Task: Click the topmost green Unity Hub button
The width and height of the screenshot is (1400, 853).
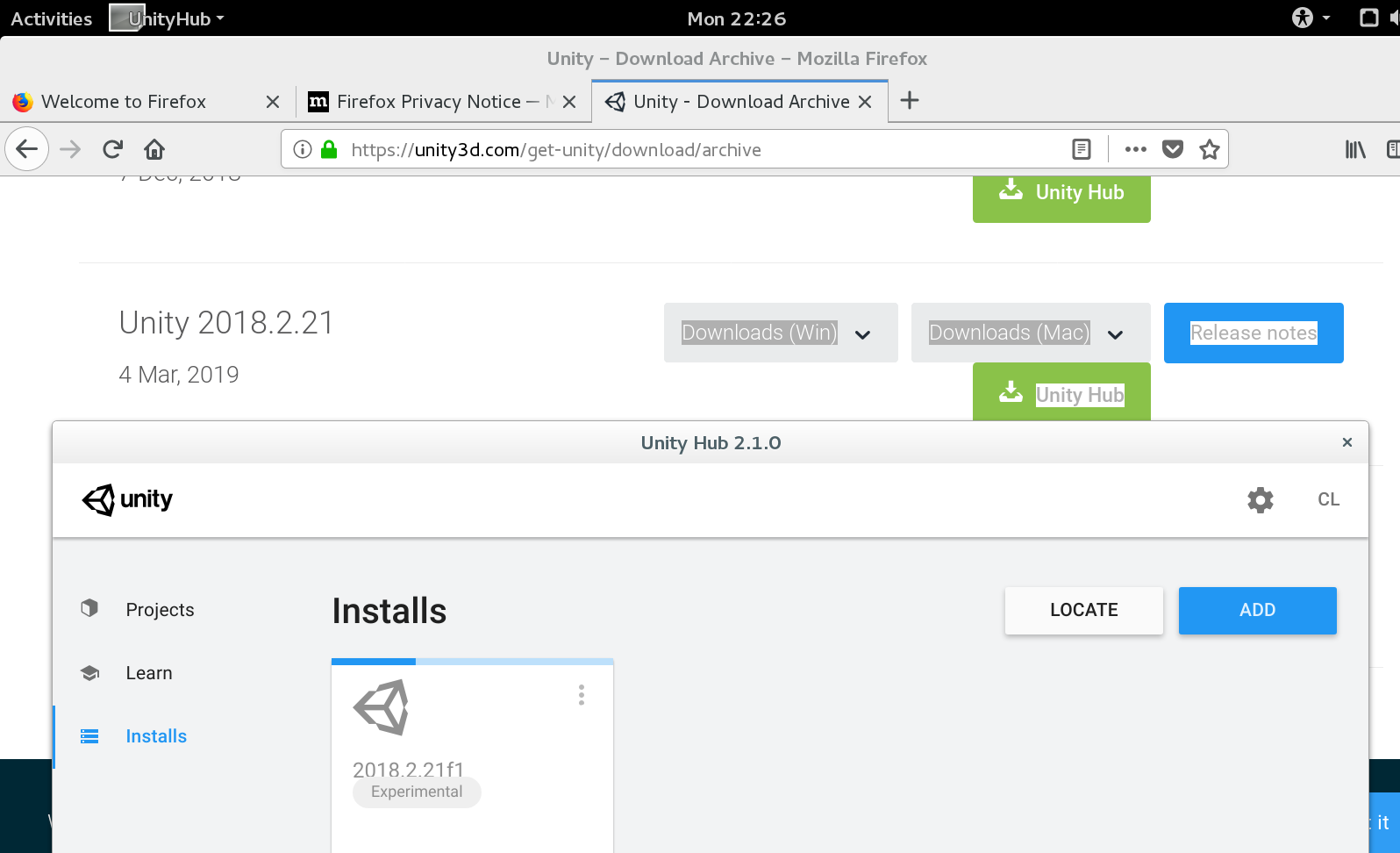Action: tap(1061, 198)
